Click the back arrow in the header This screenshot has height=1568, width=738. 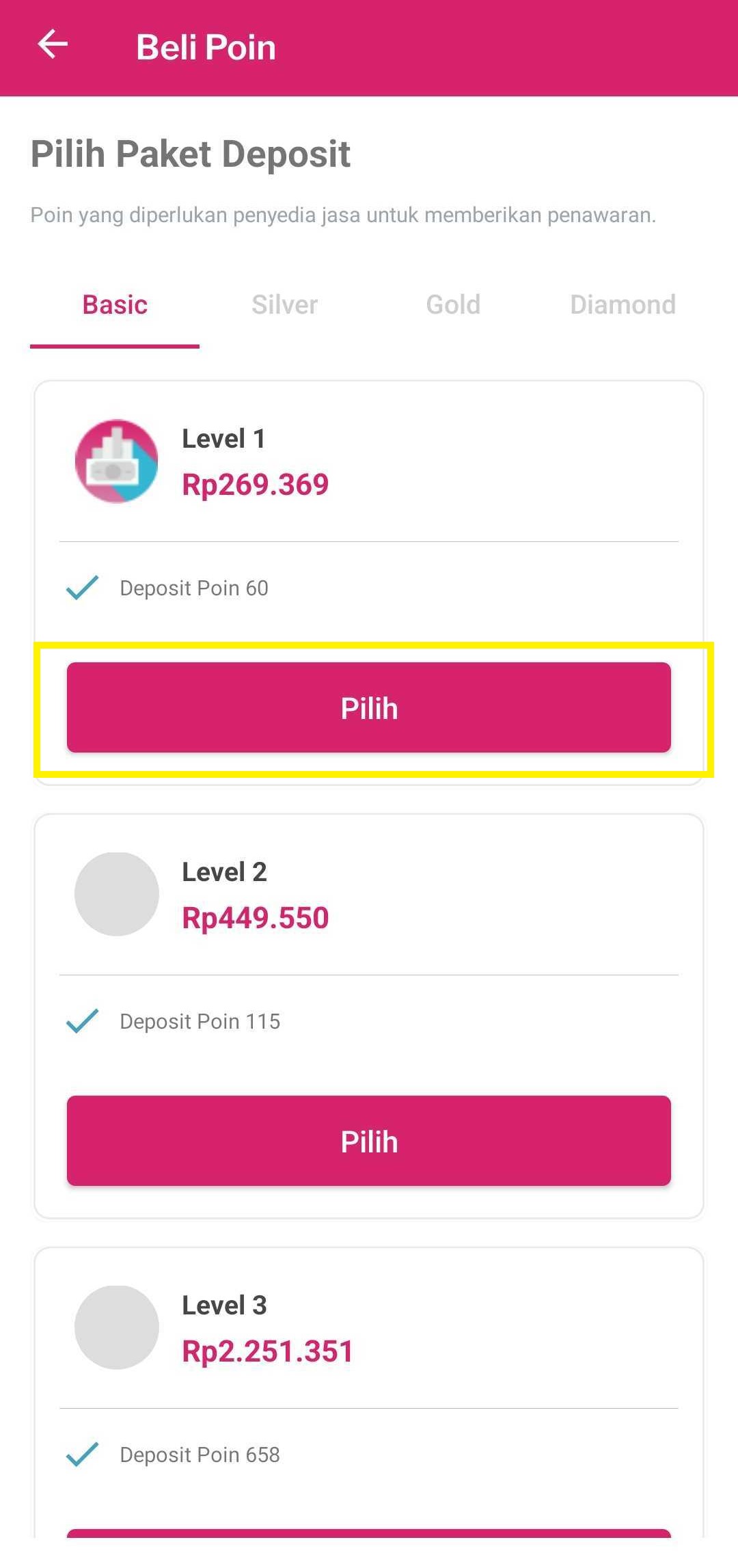pyautogui.click(x=53, y=45)
